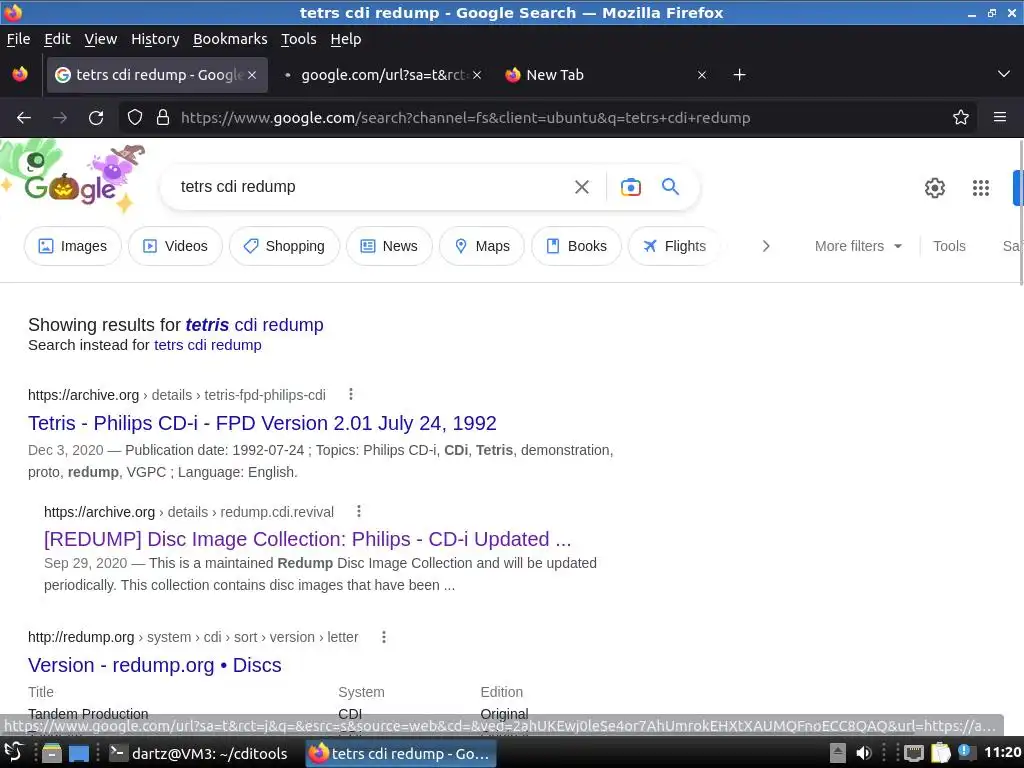
Task: Open the File menu
Action: coord(18,39)
